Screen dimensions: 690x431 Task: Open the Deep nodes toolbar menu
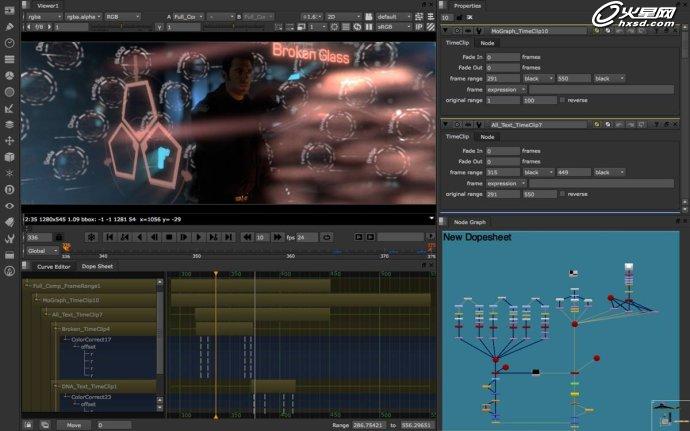click(9, 190)
